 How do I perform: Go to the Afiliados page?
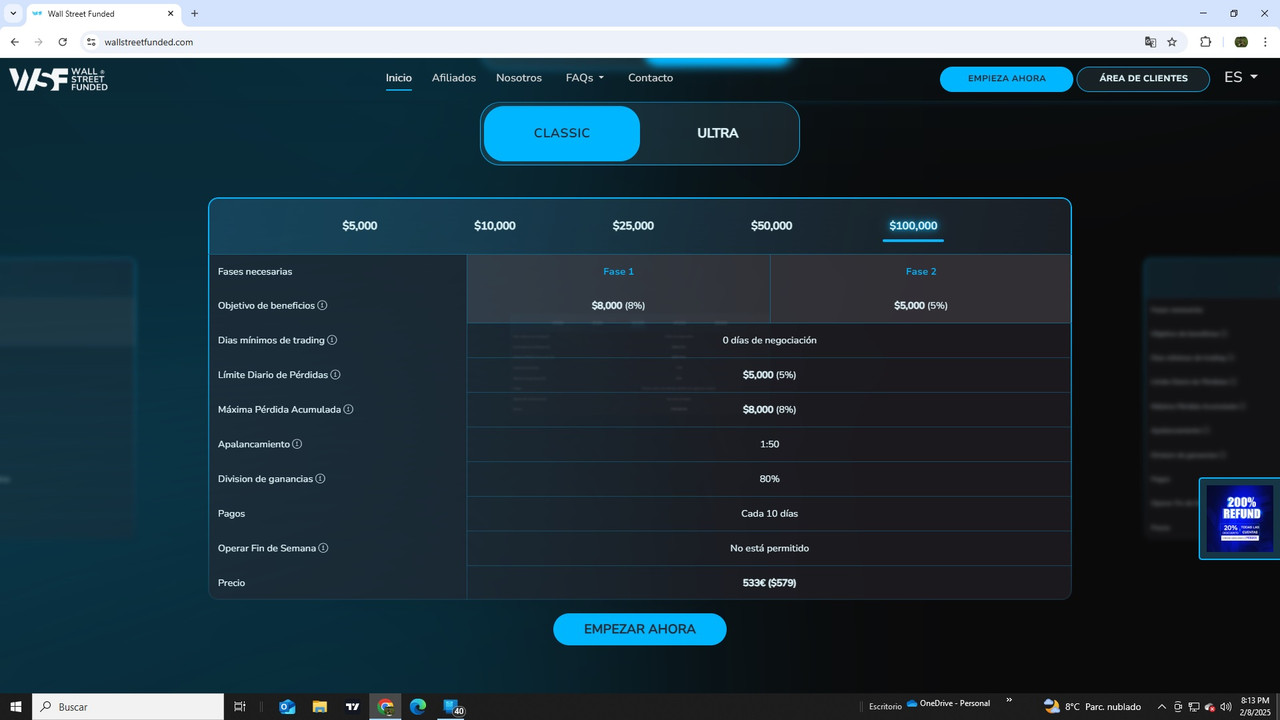pyautogui.click(x=454, y=78)
